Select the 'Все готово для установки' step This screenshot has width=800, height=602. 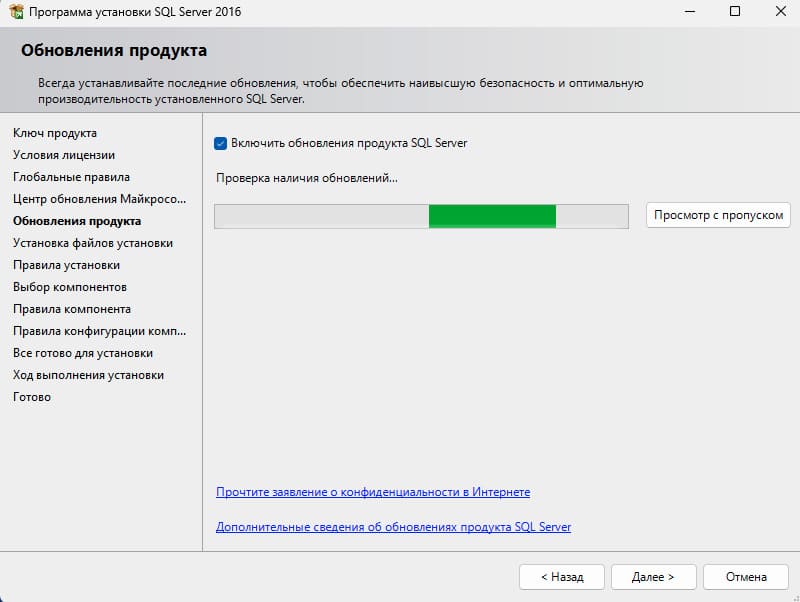point(83,353)
